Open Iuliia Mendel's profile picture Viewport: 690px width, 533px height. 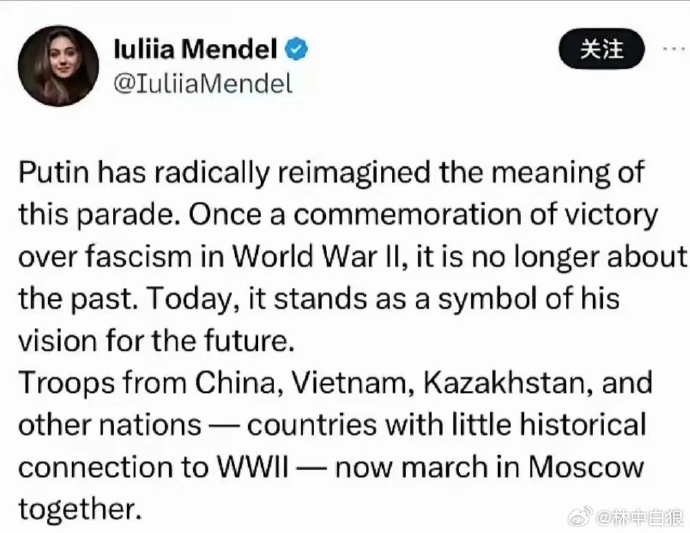pyautogui.click(x=59, y=66)
